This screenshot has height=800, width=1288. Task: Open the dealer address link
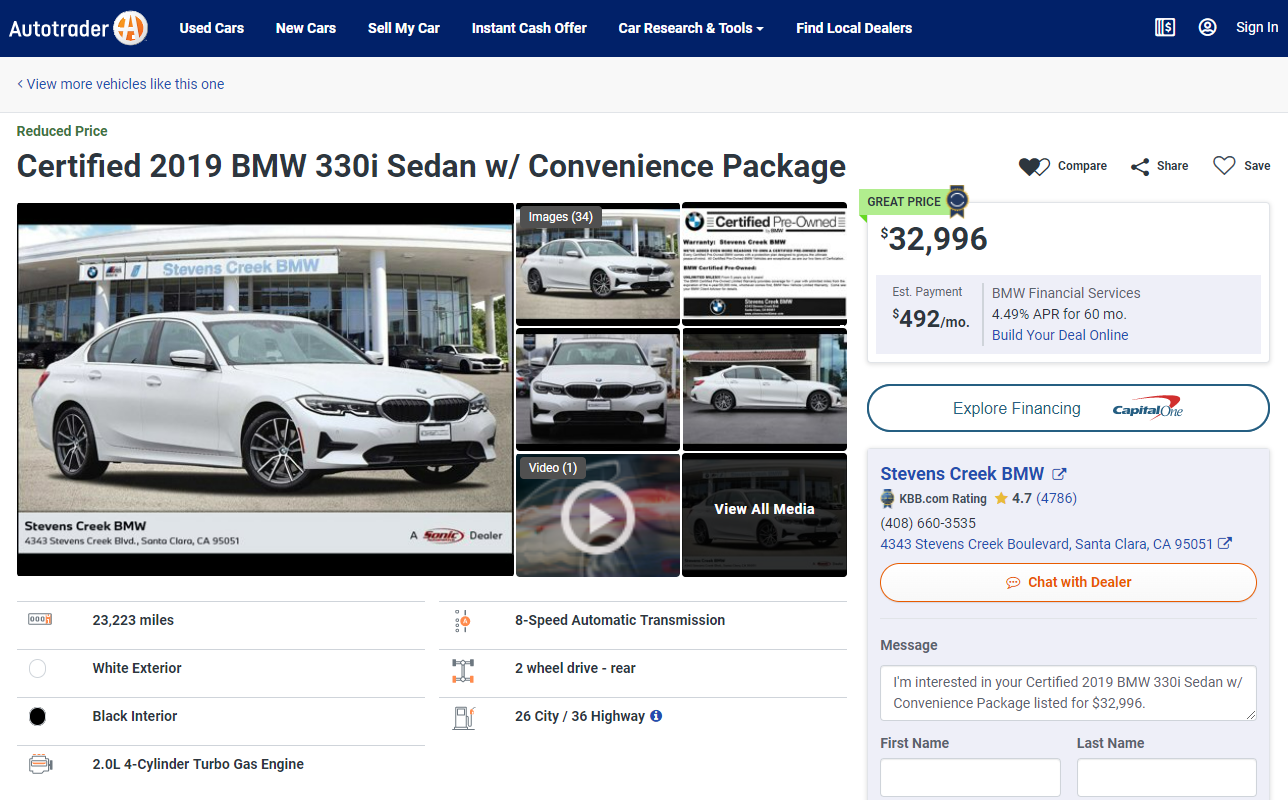click(x=1046, y=544)
